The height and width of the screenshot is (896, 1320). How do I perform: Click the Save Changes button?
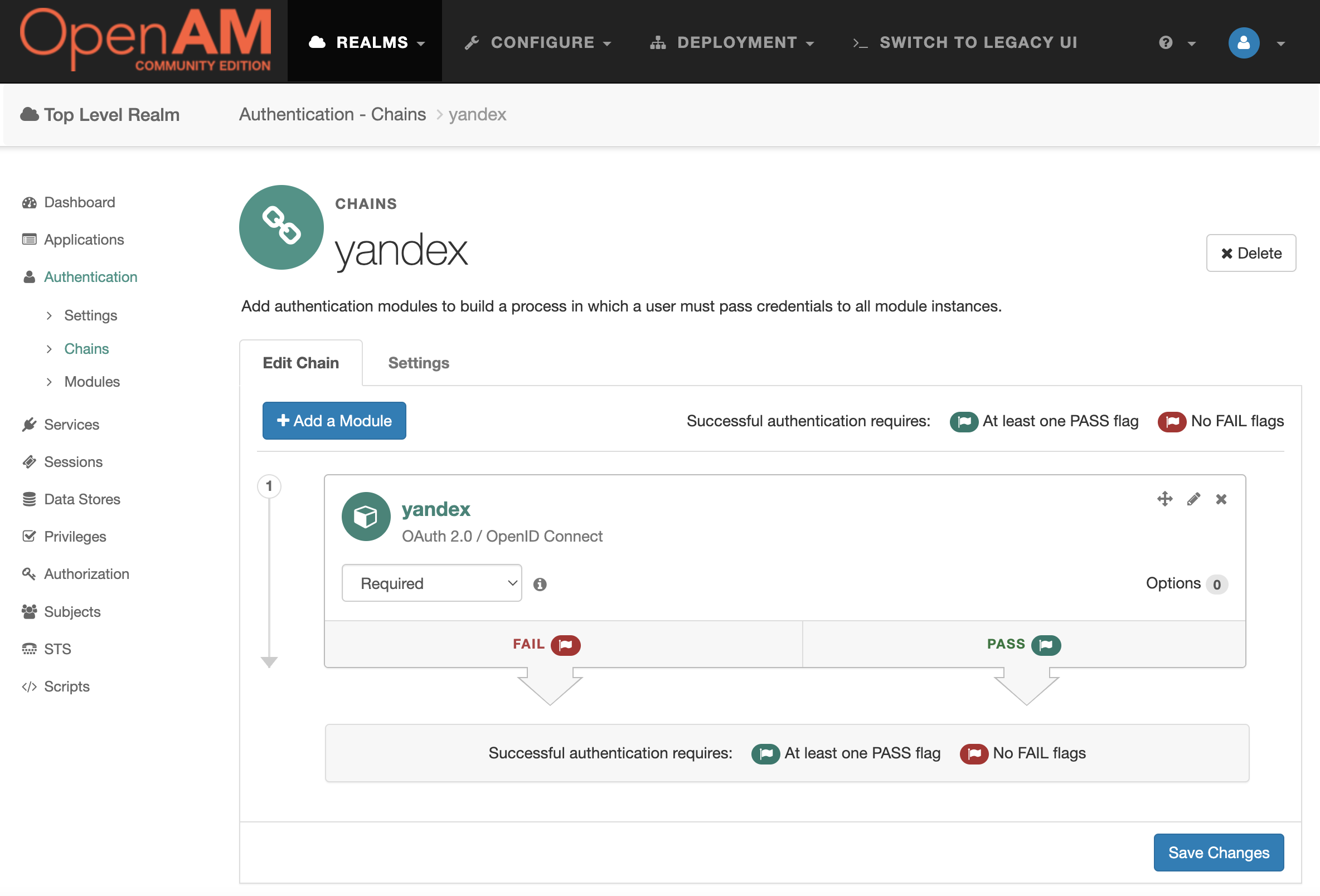pyautogui.click(x=1219, y=853)
